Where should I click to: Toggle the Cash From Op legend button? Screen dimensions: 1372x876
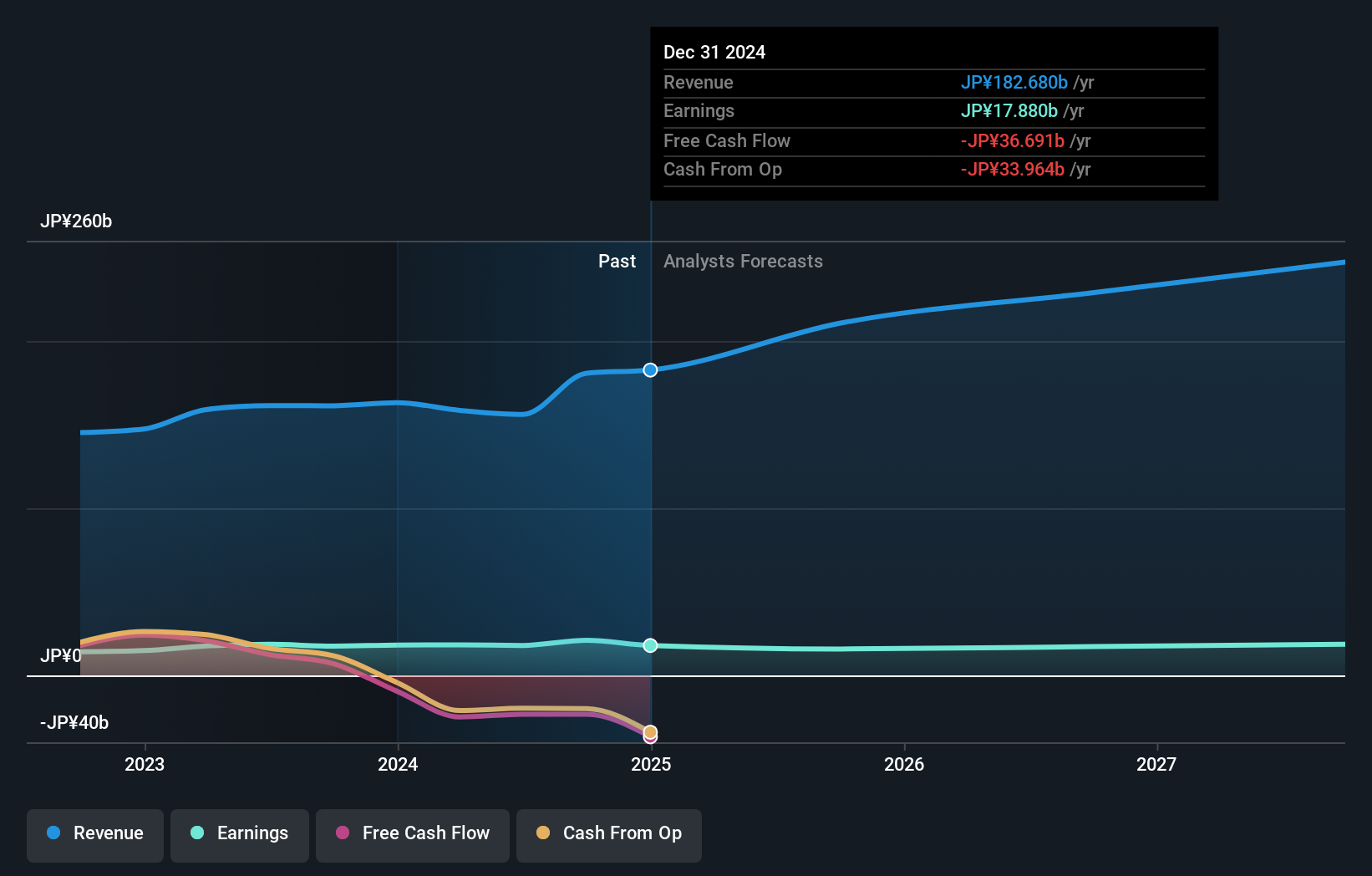point(609,835)
